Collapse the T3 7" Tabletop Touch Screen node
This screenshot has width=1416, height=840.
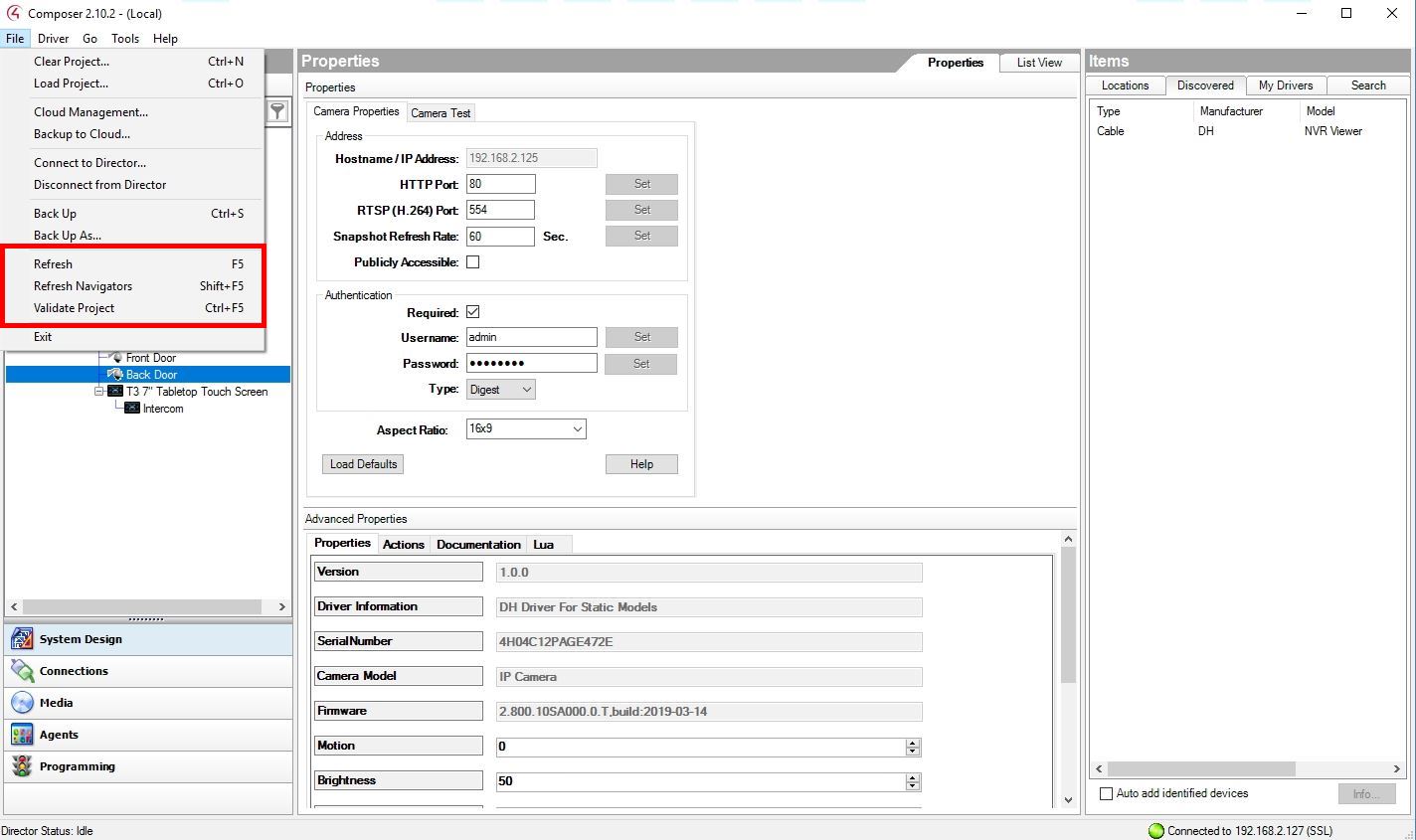point(99,392)
